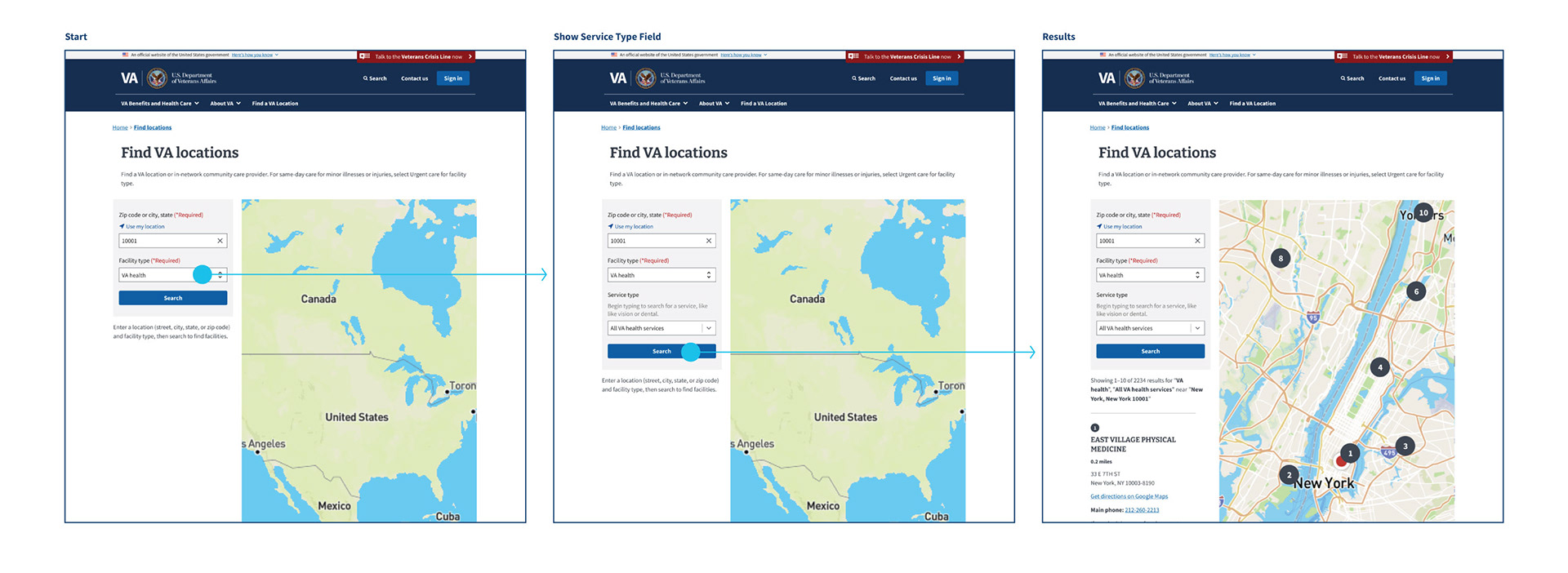Click the VA logo in Show Service Type screen
This screenshot has height=573, width=1568.
pos(618,78)
